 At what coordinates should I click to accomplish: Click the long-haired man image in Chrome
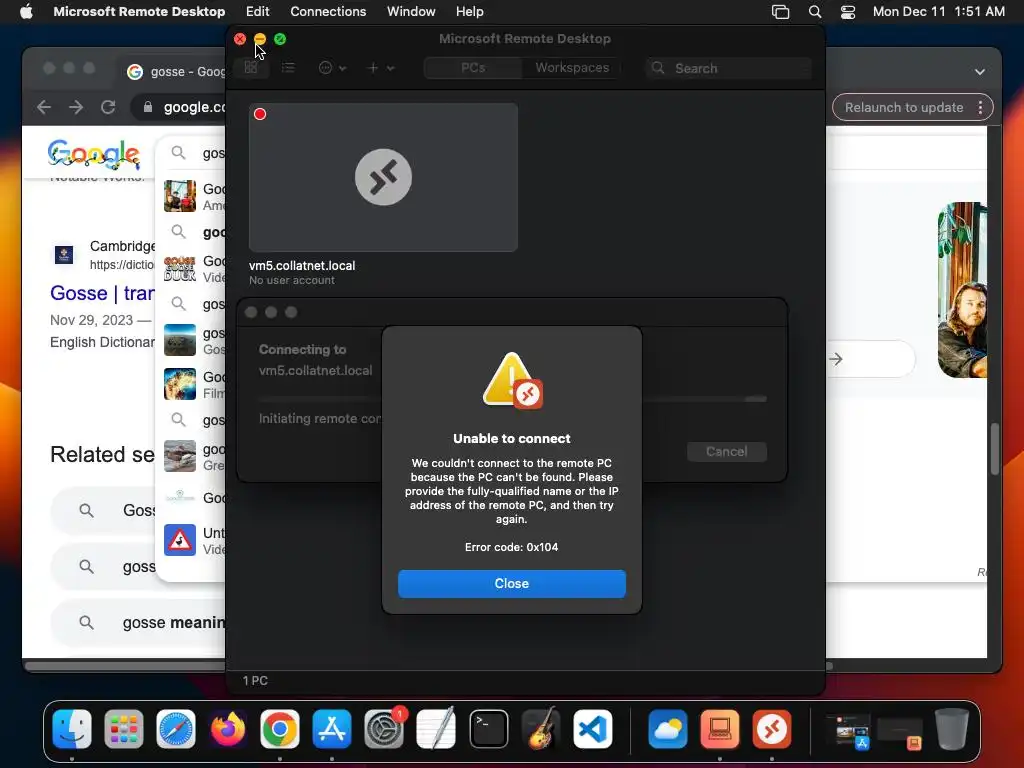[963, 290]
